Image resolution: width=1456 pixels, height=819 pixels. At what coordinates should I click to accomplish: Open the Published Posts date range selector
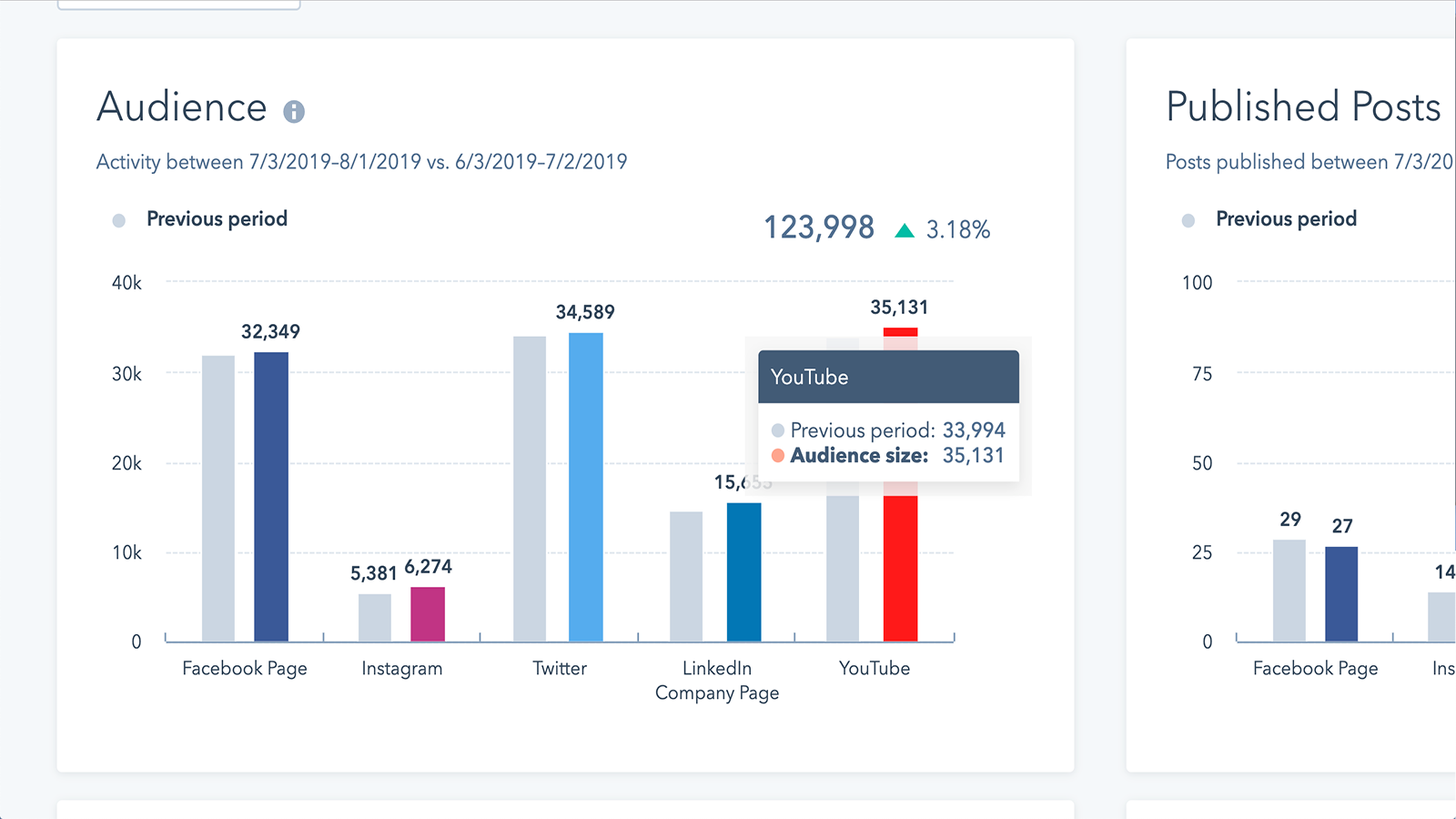pos(1308,161)
